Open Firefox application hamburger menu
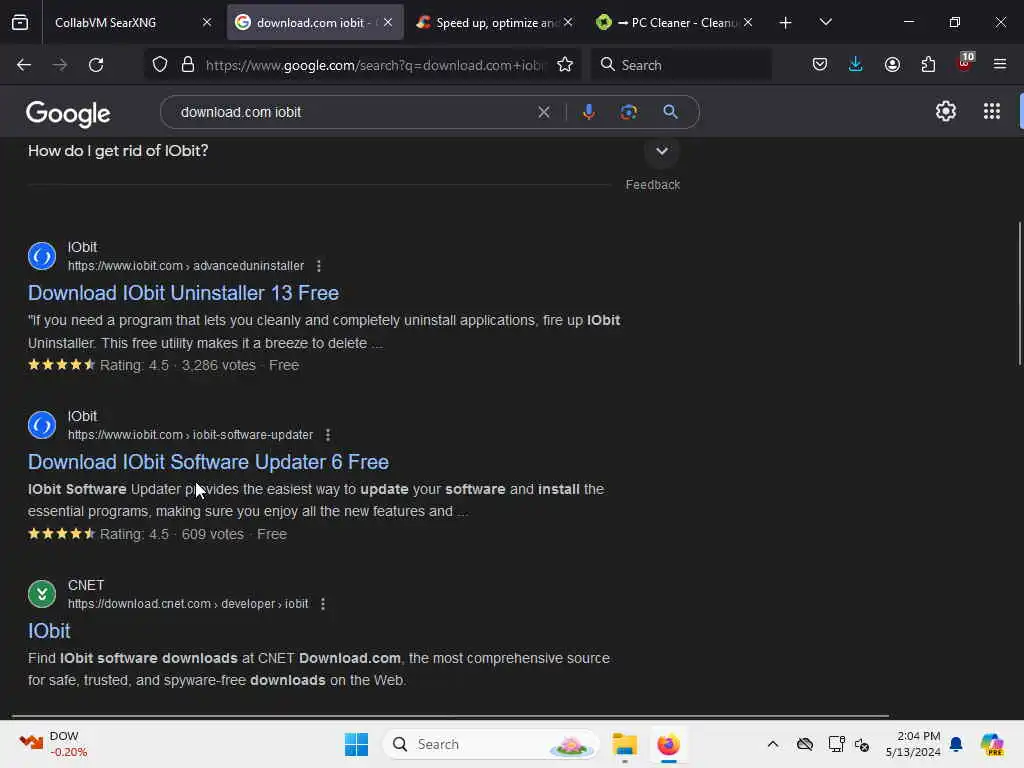This screenshot has height=768, width=1024. coord(1000,64)
